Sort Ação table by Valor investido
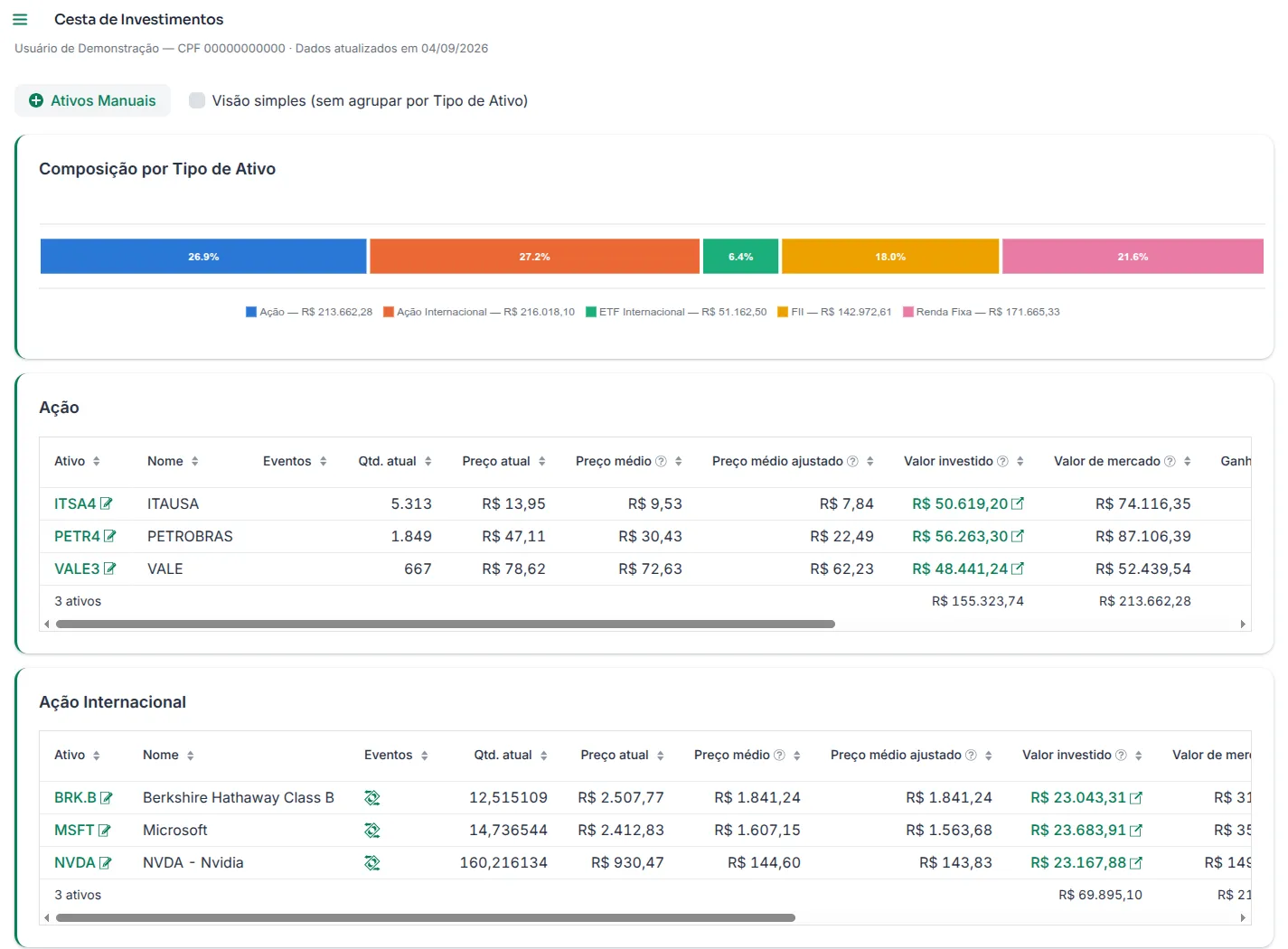This screenshot has width=1288, height=949. (1020, 461)
